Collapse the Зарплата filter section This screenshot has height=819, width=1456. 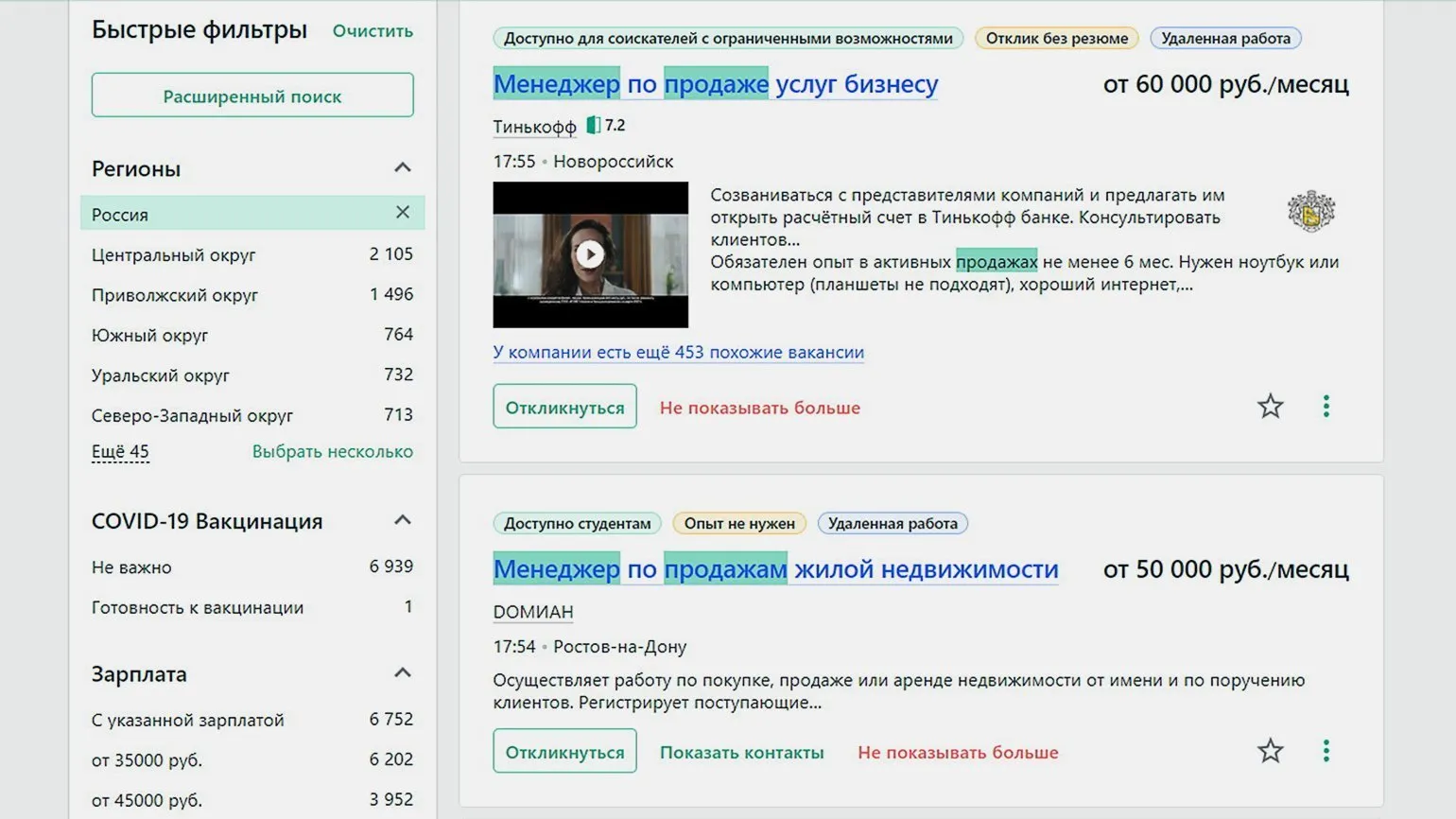(403, 673)
